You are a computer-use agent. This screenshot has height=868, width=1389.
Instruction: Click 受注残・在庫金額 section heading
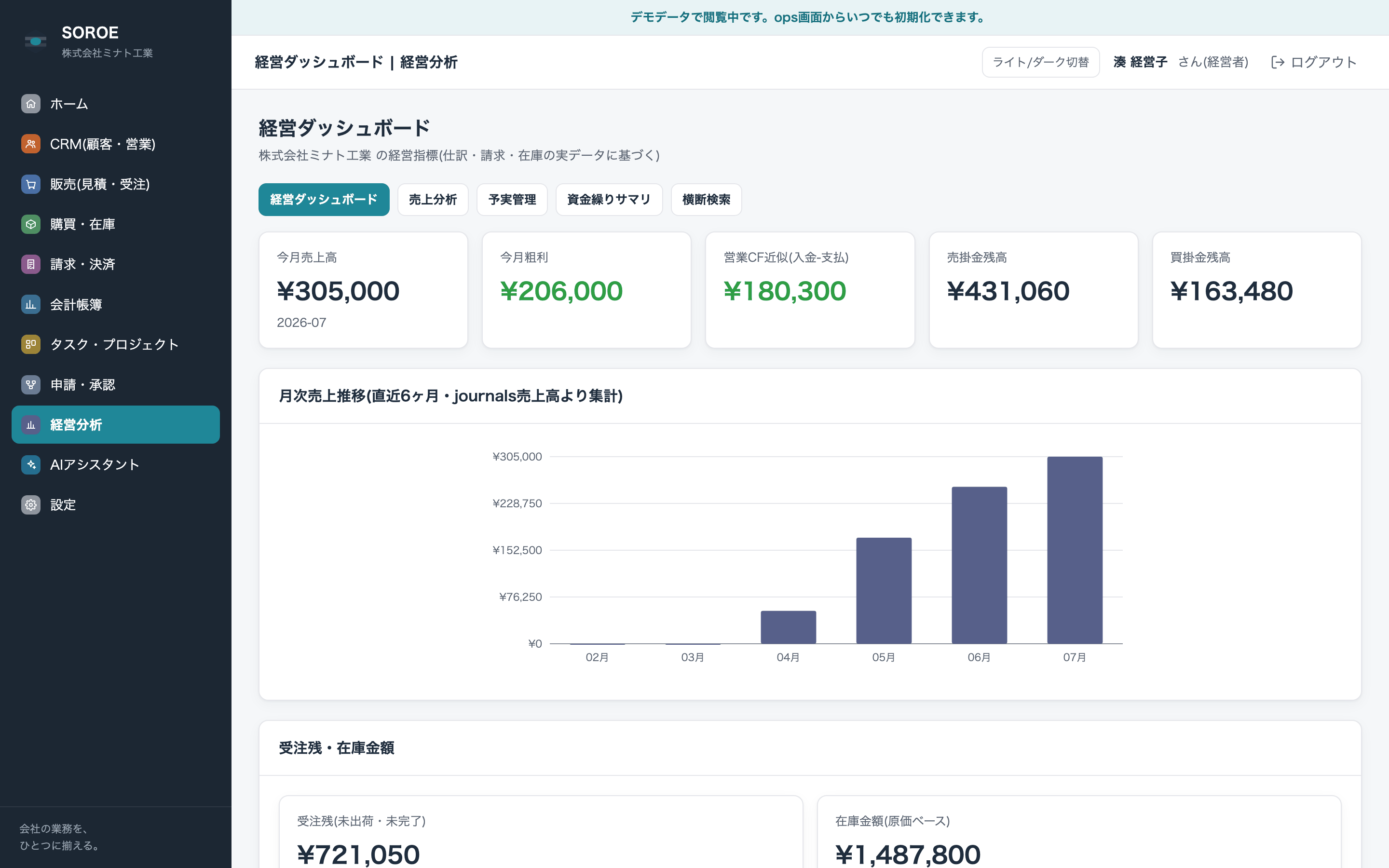pos(336,748)
